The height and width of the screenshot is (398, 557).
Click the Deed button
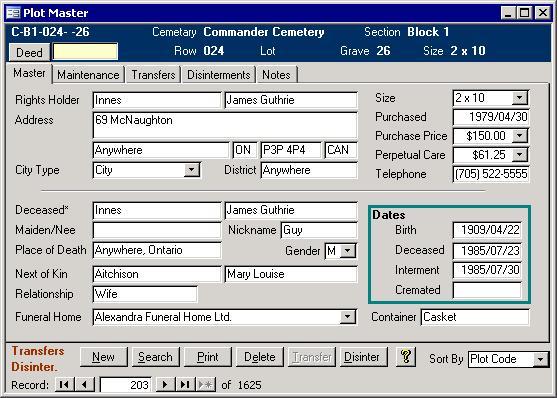[29, 53]
